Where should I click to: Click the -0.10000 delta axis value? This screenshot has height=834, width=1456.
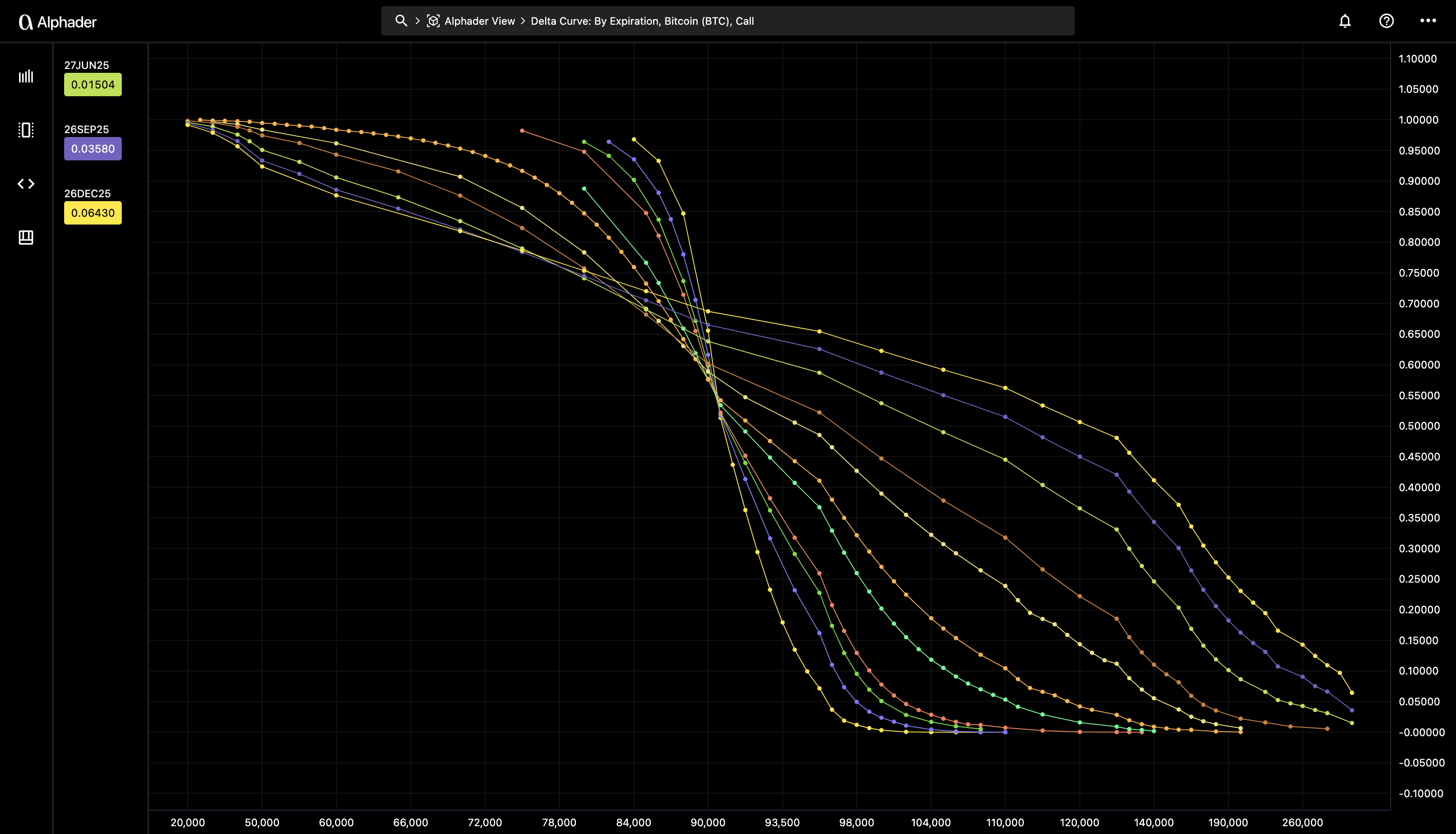click(x=1421, y=793)
